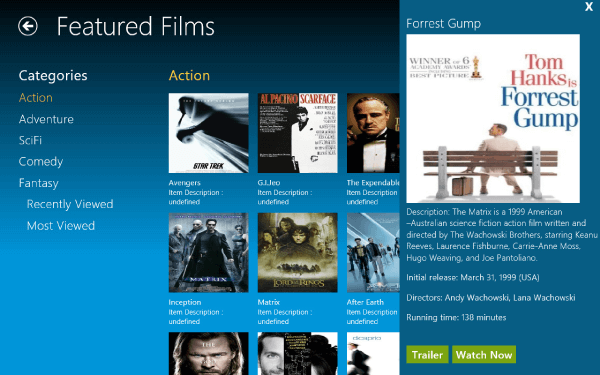This screenshot has height=375, width=600.
Task: Click The Expendables title text
Action: click(373, 183)
